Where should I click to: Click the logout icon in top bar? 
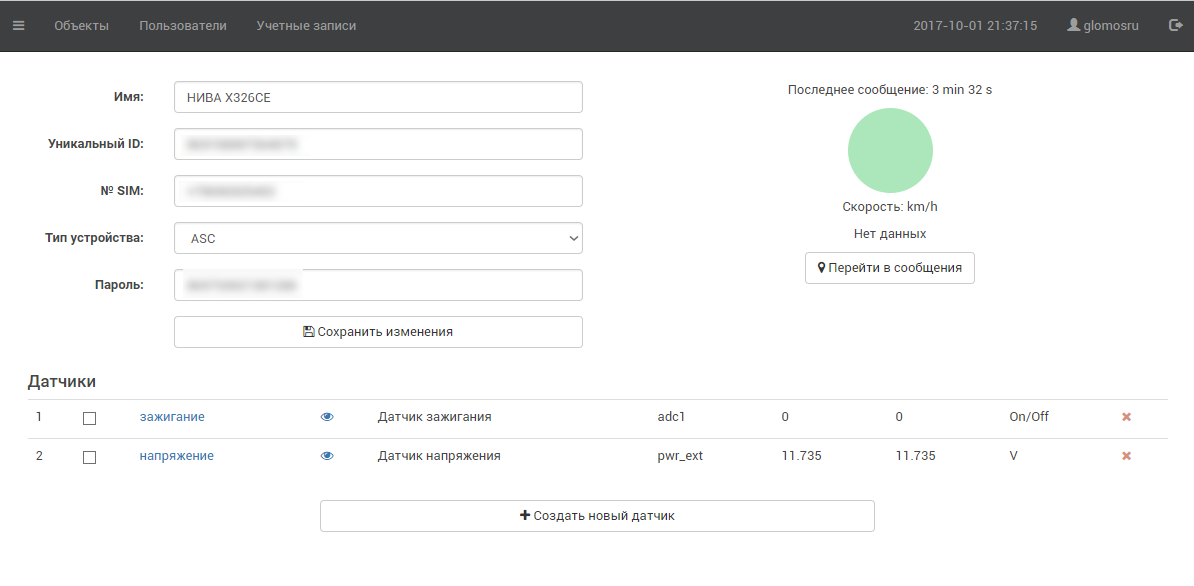(1175, 26)
